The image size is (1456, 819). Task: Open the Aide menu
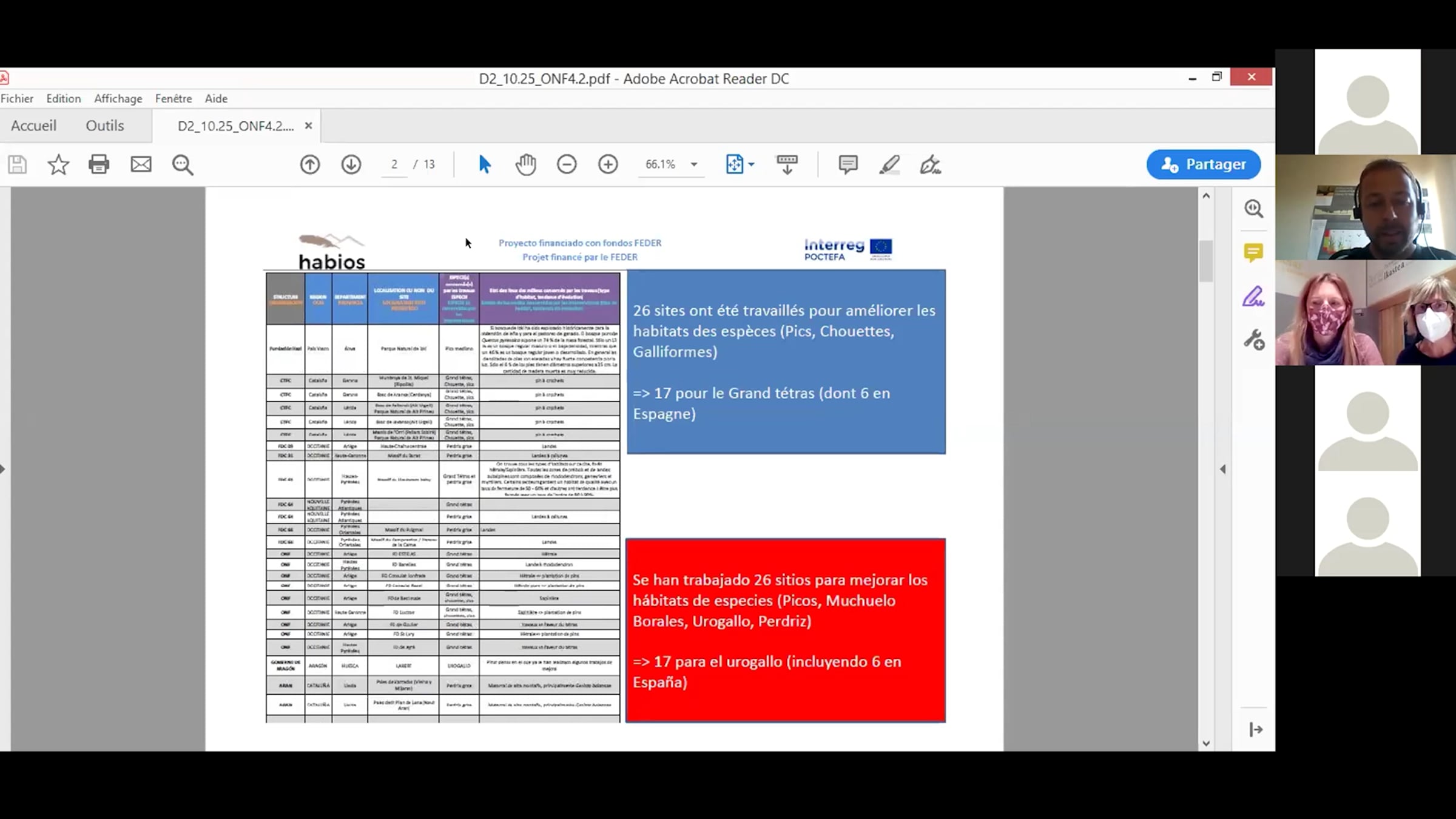pos(216,98)
